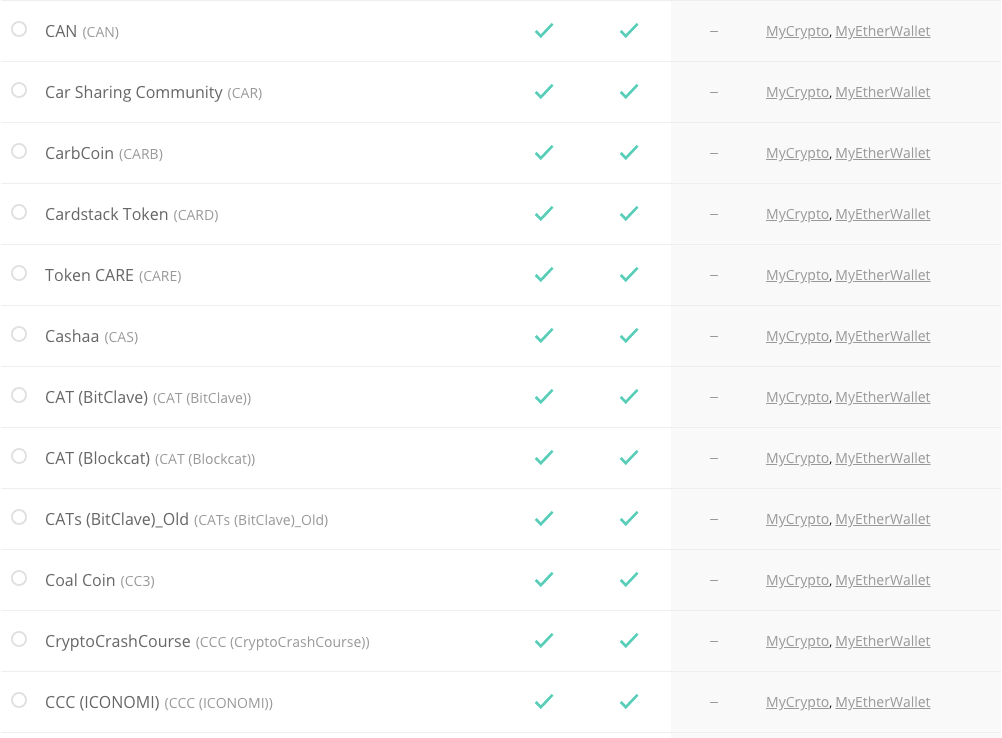Click the first checkmark on Coal Coin row

[x=544, y=579]
